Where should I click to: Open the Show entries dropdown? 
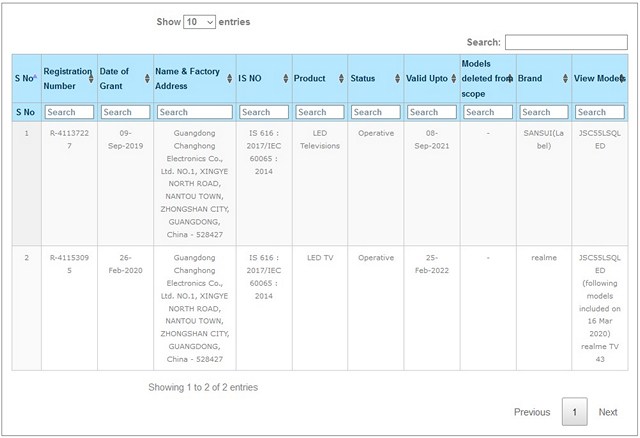pyautogui.click(x=199, y=22)
